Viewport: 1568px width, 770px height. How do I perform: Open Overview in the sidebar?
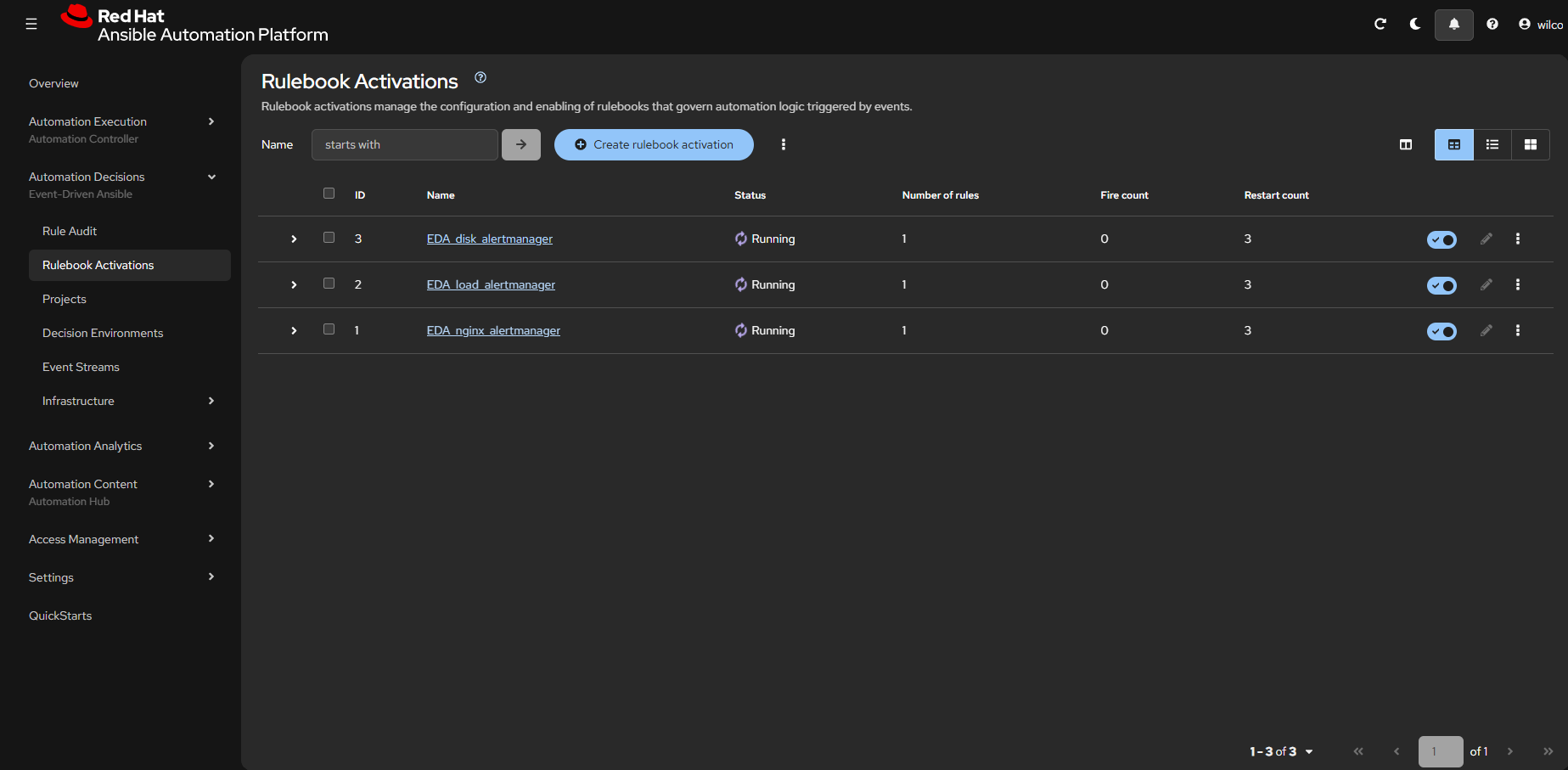point(53,83)
